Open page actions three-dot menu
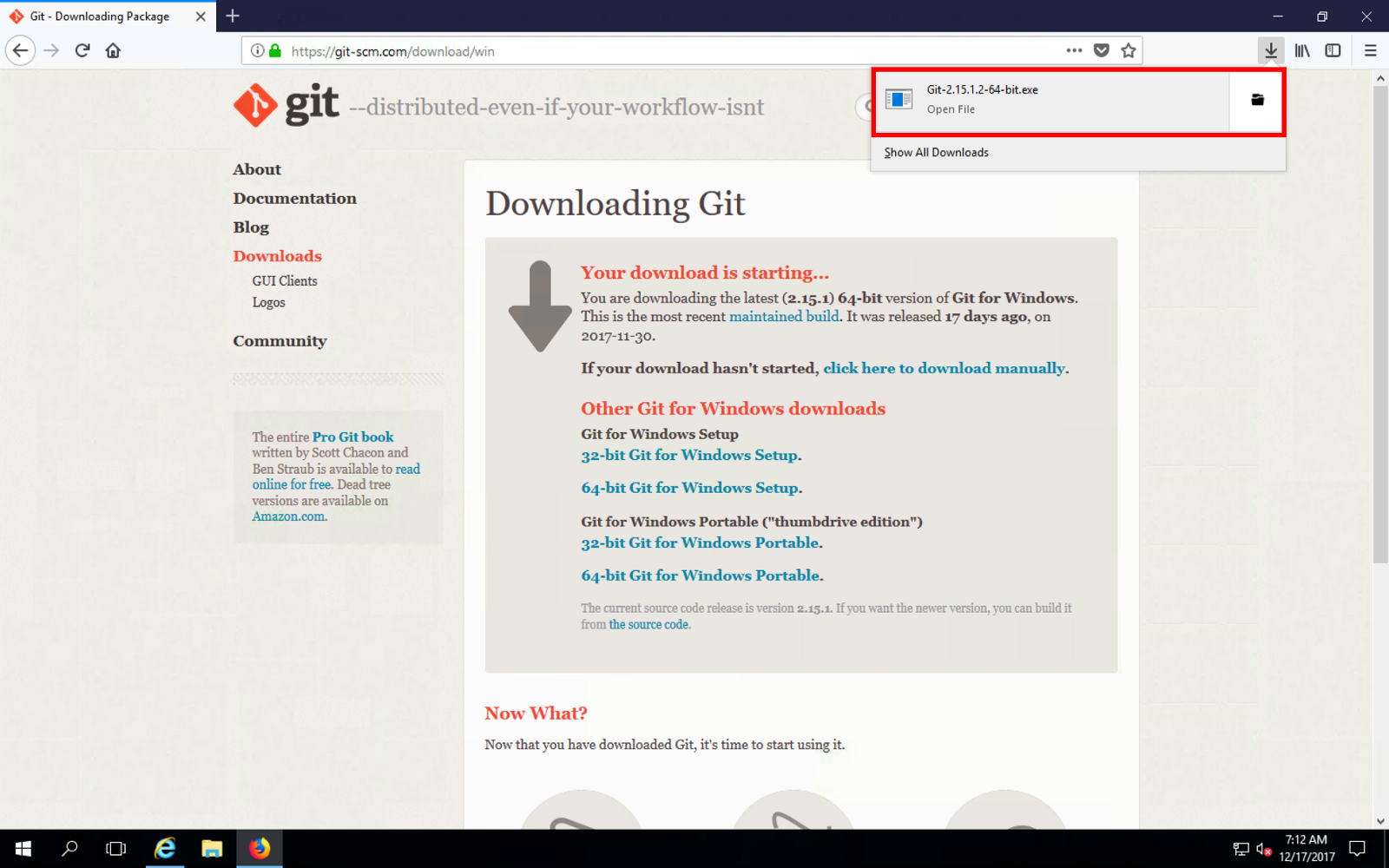 [x=1074, y=50]
